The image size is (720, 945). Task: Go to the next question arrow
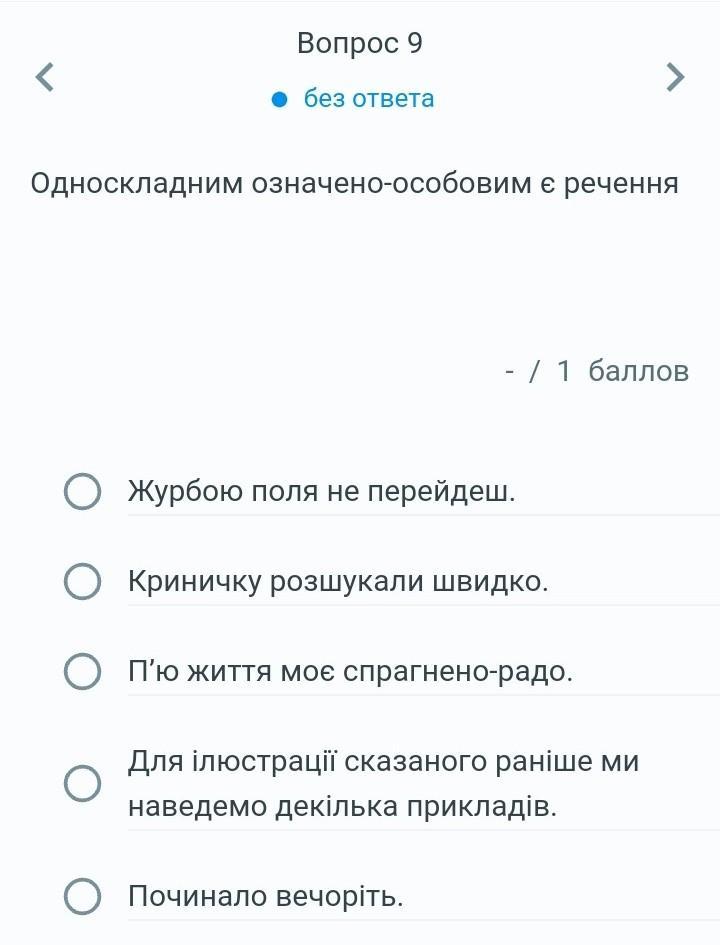pos(676,76)
